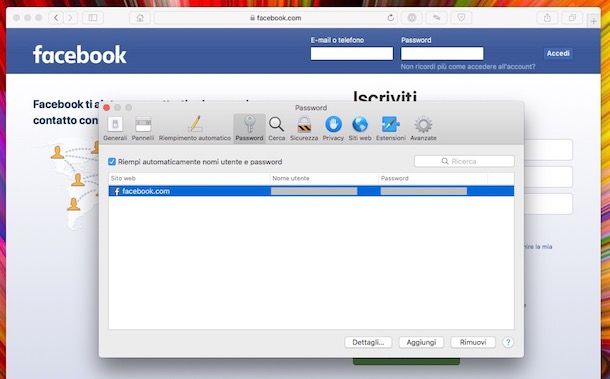
Task: Open the Estensioni preferences pane
Action: (x=391, y=128)
